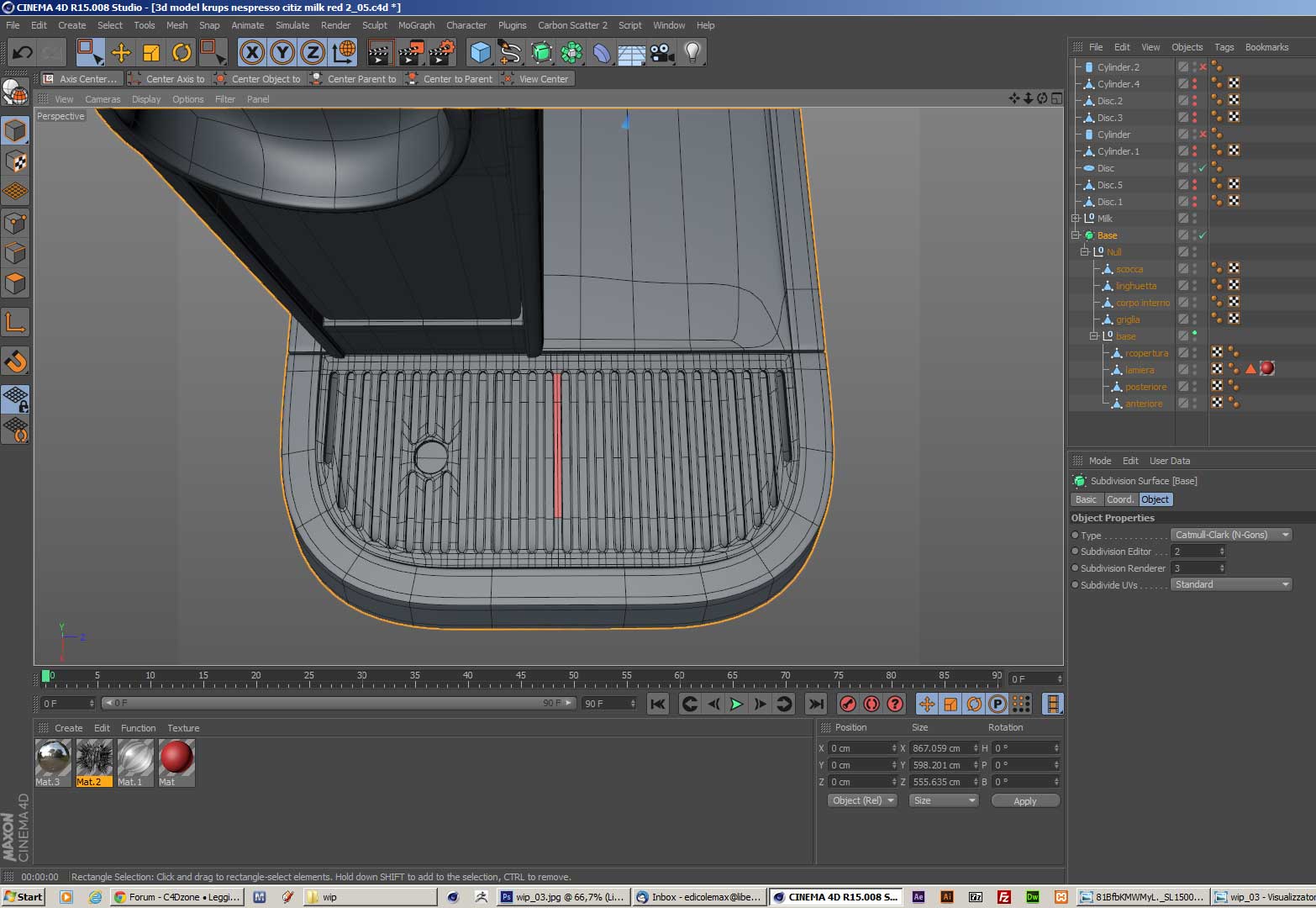Open the MoGraph menu
The height and width of the screenshot is (908, 1316).
(x=416, y=25)
